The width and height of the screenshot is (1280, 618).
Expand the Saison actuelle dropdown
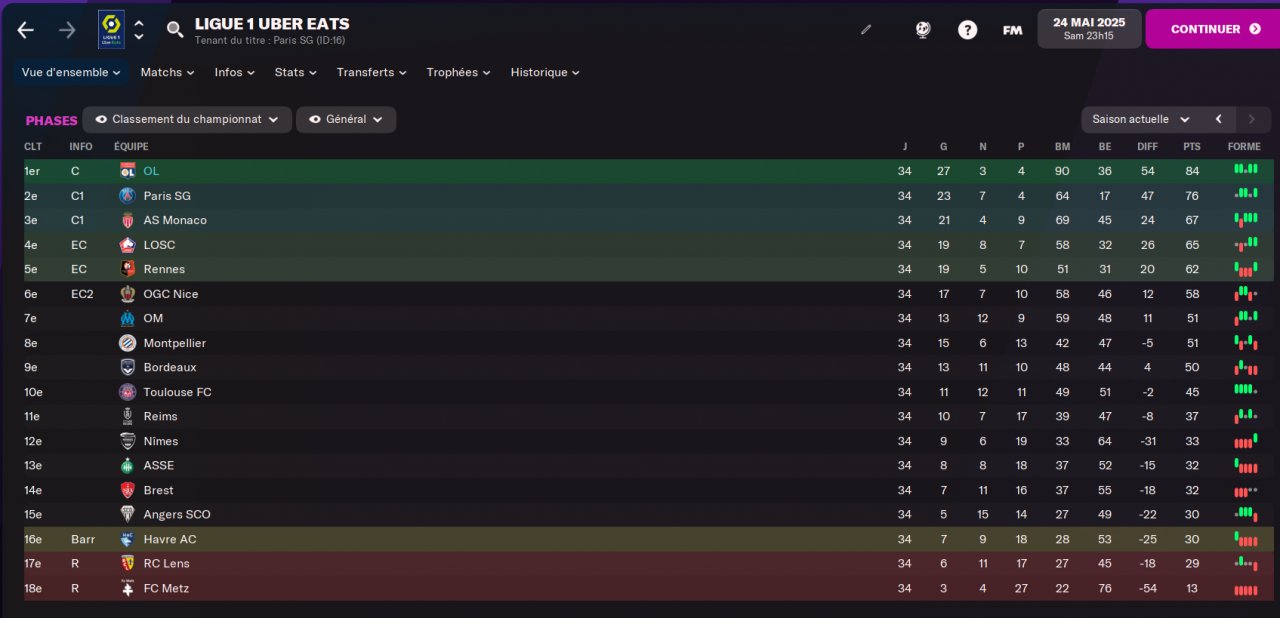coord(1141,120)
